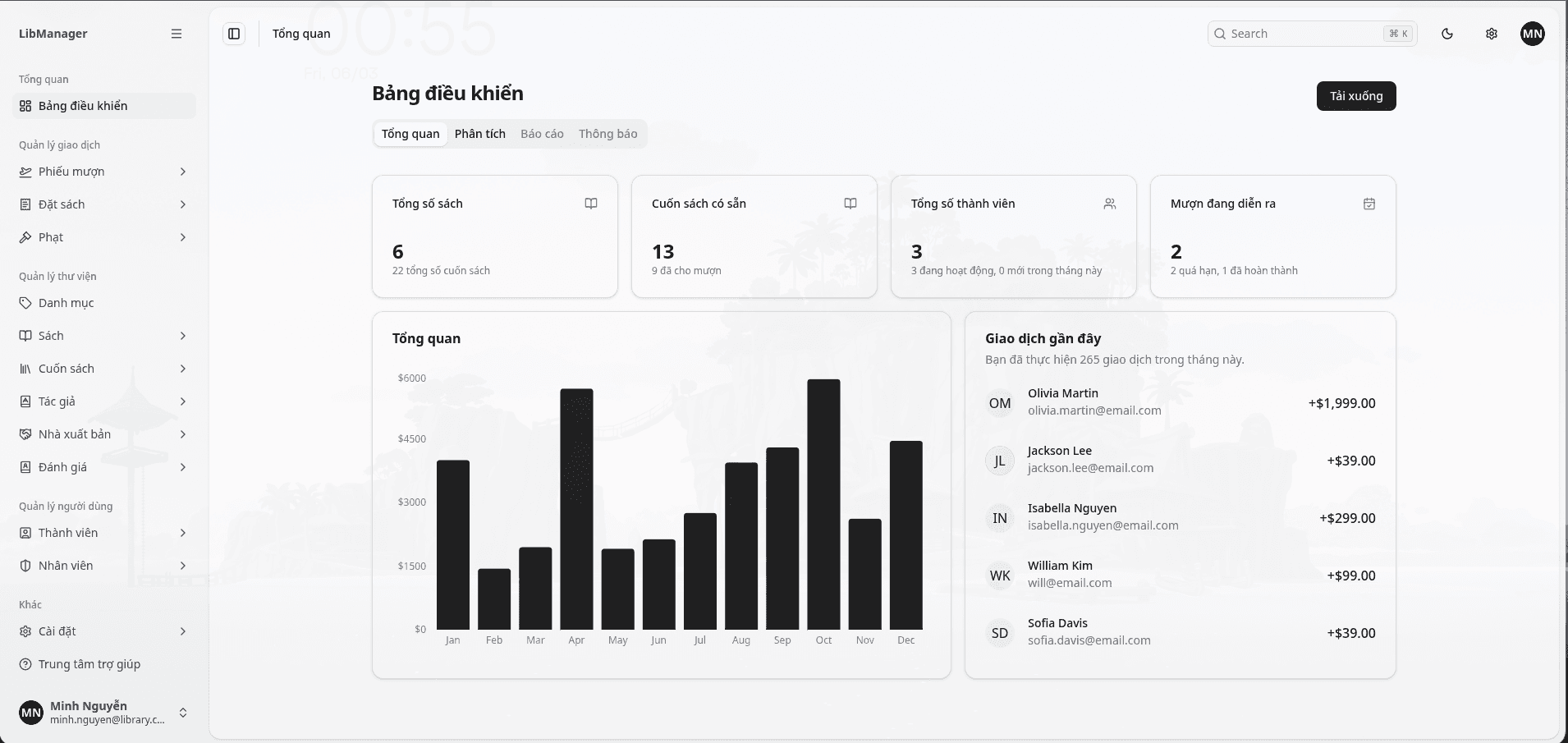Viewport: 1568px width, 743px height.
Task: Expand the Nhân viên chevron
Action: (183, 566)
